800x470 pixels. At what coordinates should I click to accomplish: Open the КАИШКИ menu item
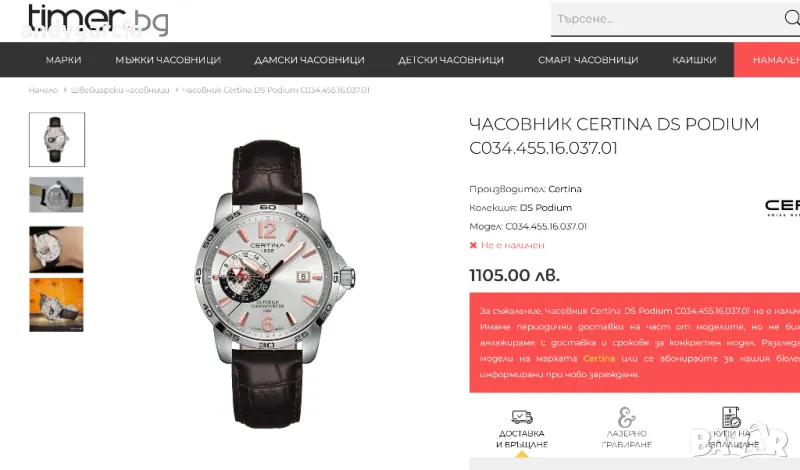click(694, 60)
